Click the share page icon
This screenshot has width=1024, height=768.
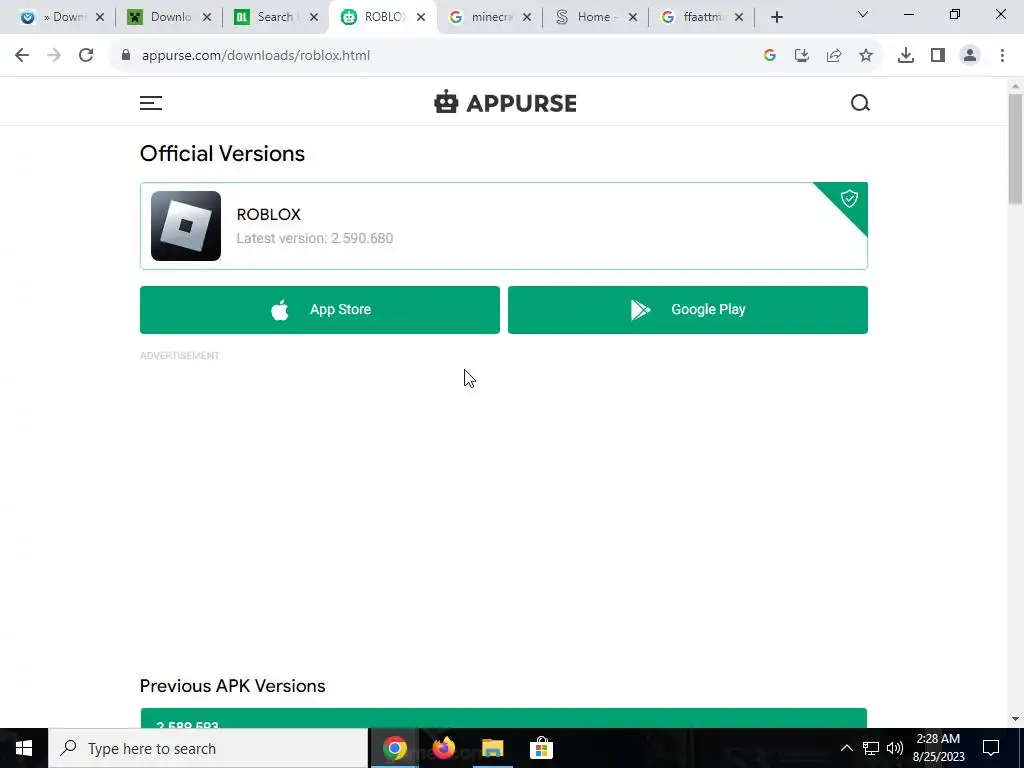point(834,56)
